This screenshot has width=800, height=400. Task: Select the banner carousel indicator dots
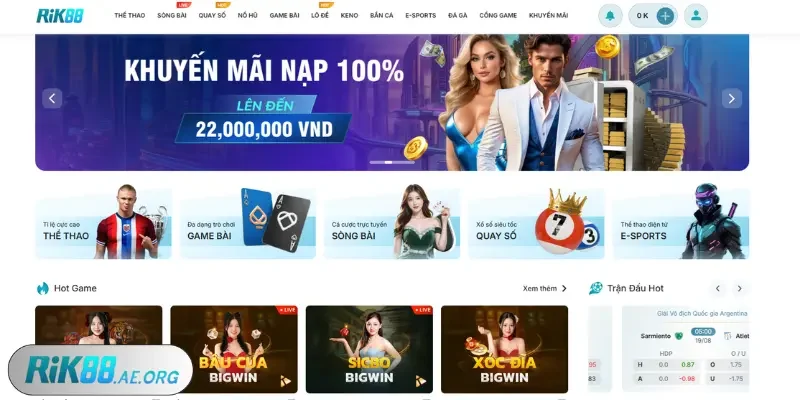(392, 162)
